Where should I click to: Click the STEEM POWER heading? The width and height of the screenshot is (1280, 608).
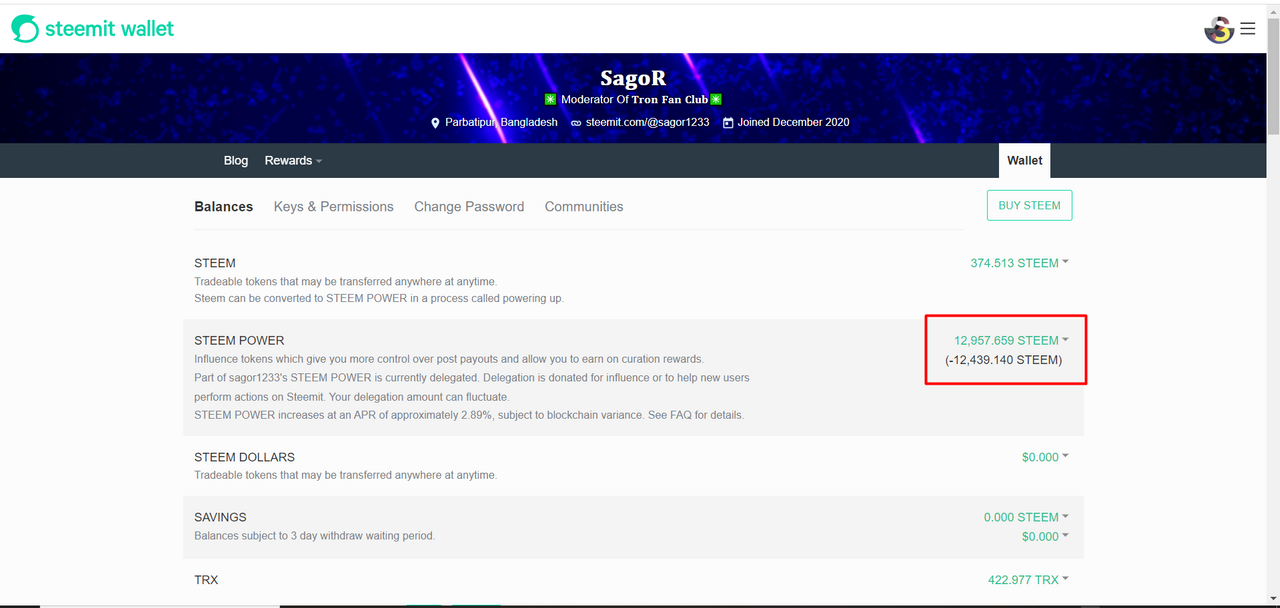tap(239, 341)
